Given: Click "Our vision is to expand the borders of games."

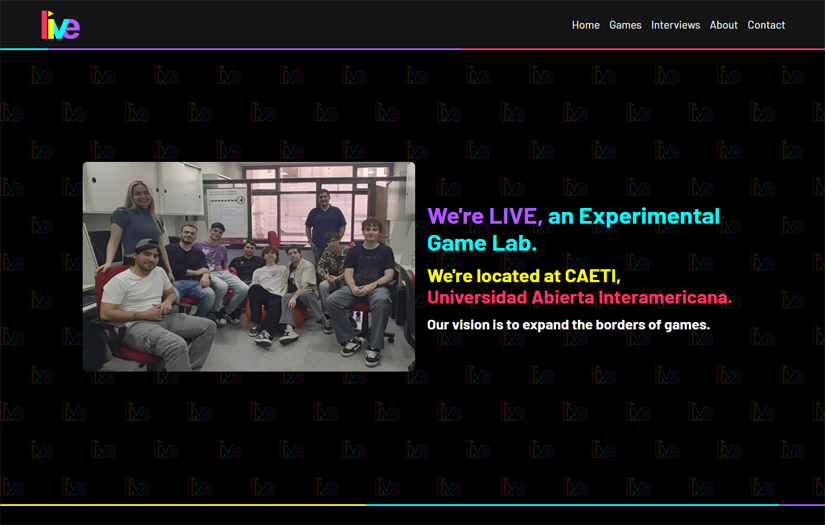Looking at the screenshot, I should point(568,325).
